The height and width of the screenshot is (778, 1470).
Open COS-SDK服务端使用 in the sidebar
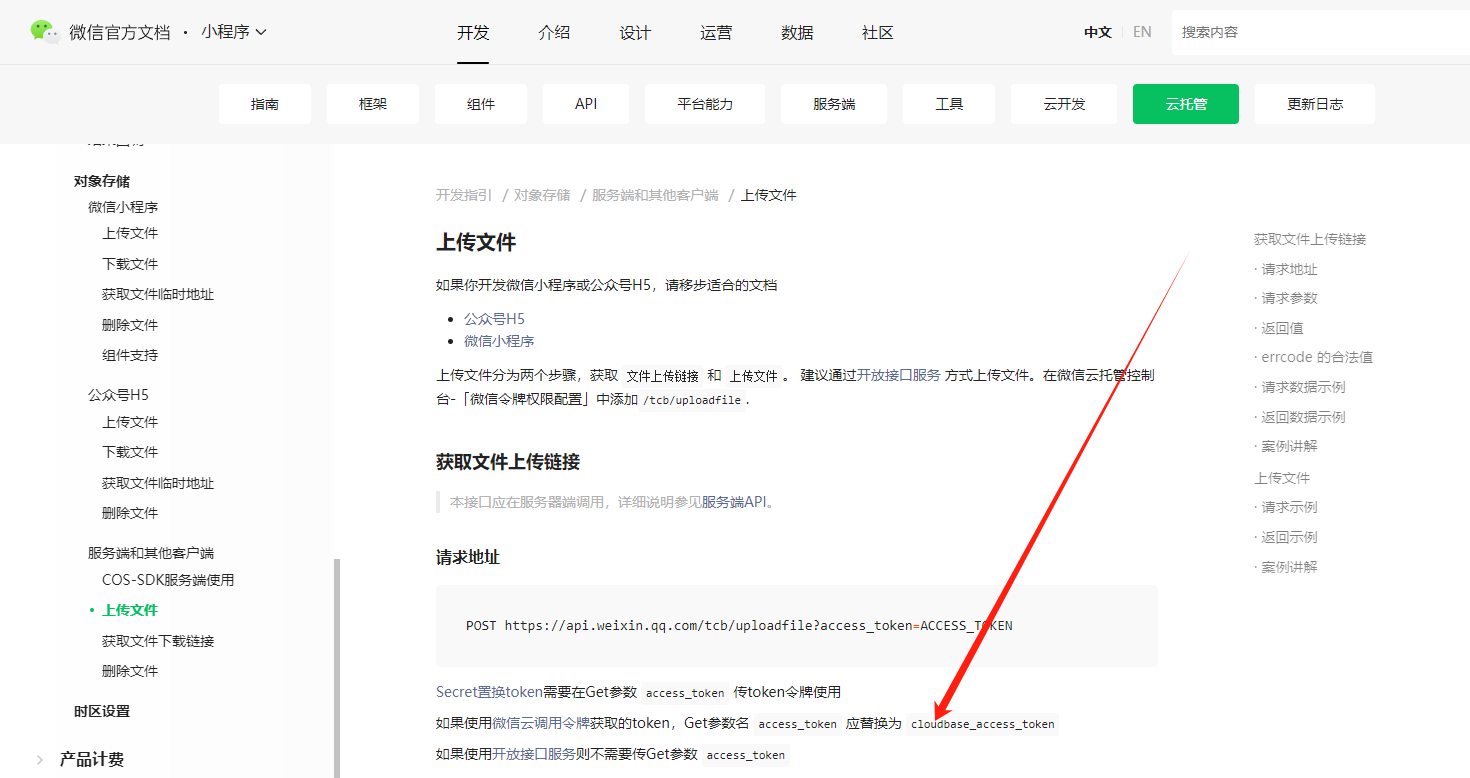(168, 580)
